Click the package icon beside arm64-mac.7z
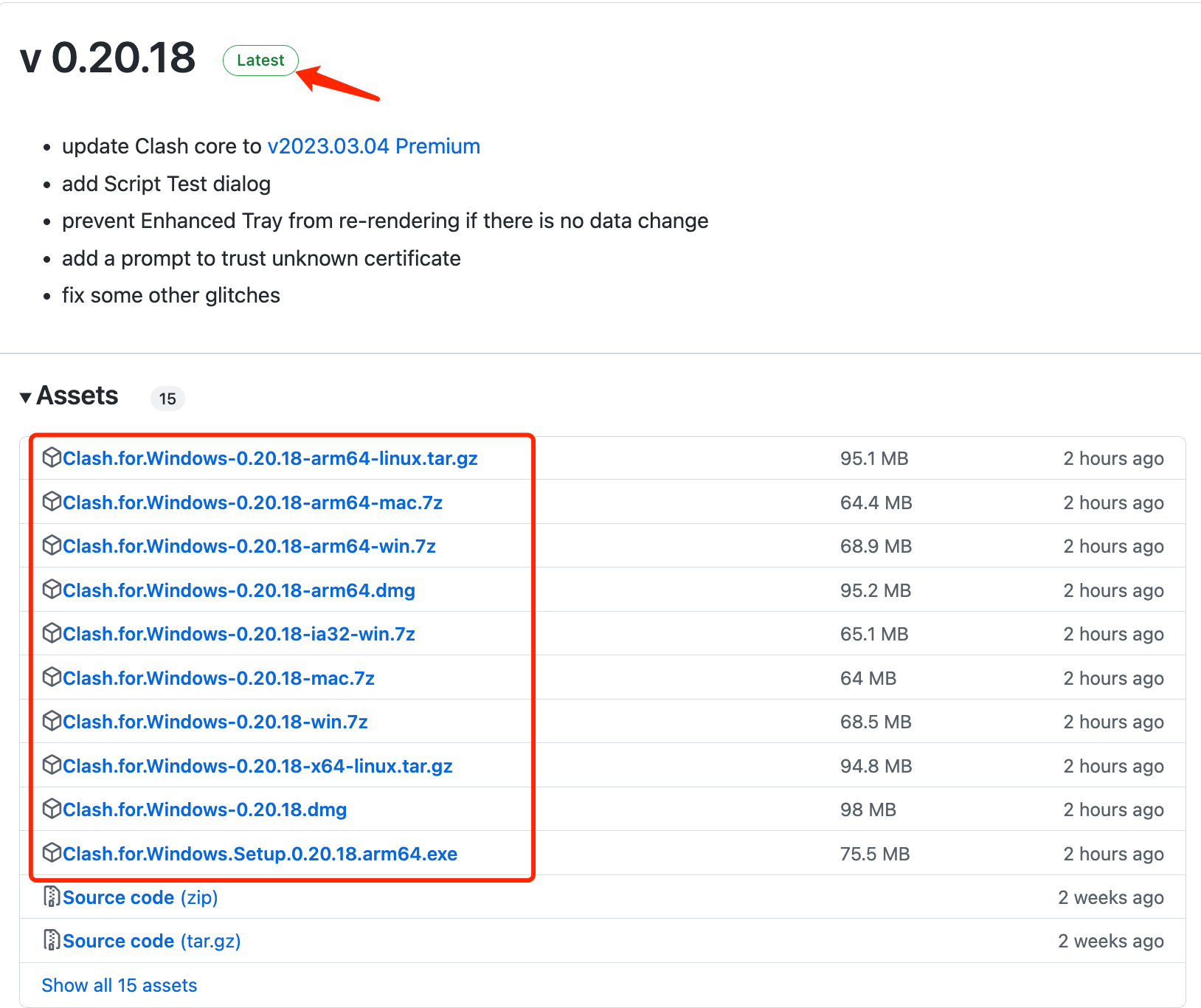 pyautogui.click(x=52, y=502)
